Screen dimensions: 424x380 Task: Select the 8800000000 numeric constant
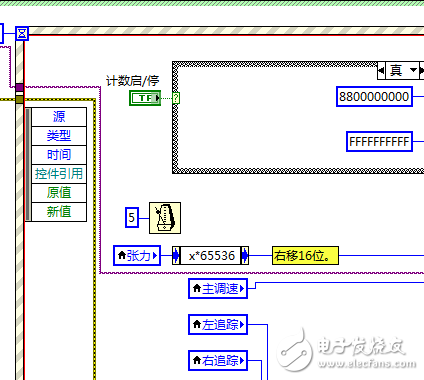(374, 97)
